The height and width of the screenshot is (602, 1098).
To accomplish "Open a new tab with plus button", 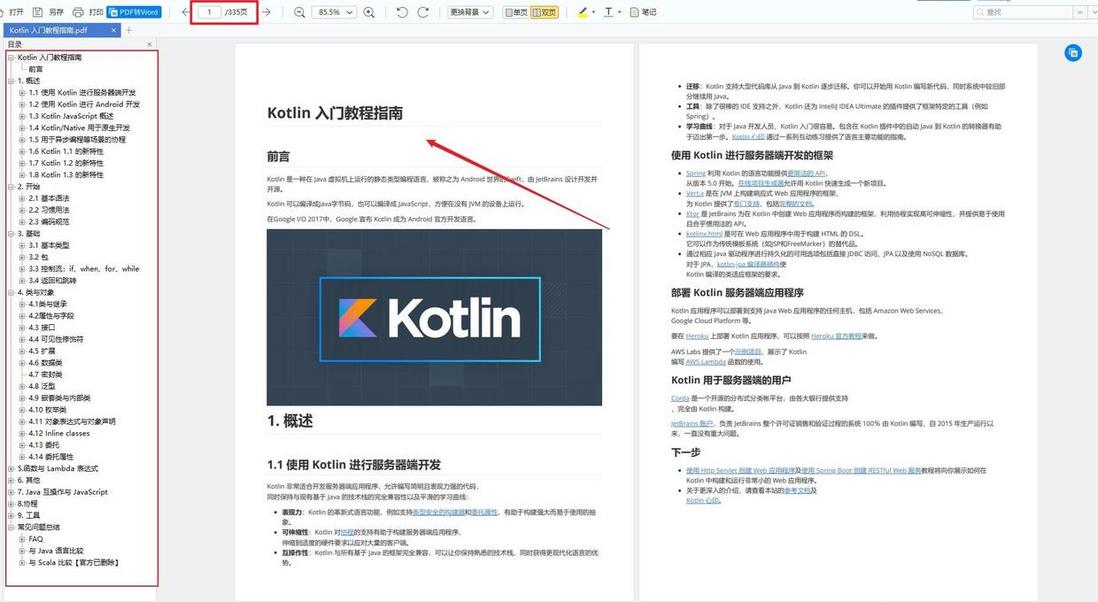I will pos(129,30).
